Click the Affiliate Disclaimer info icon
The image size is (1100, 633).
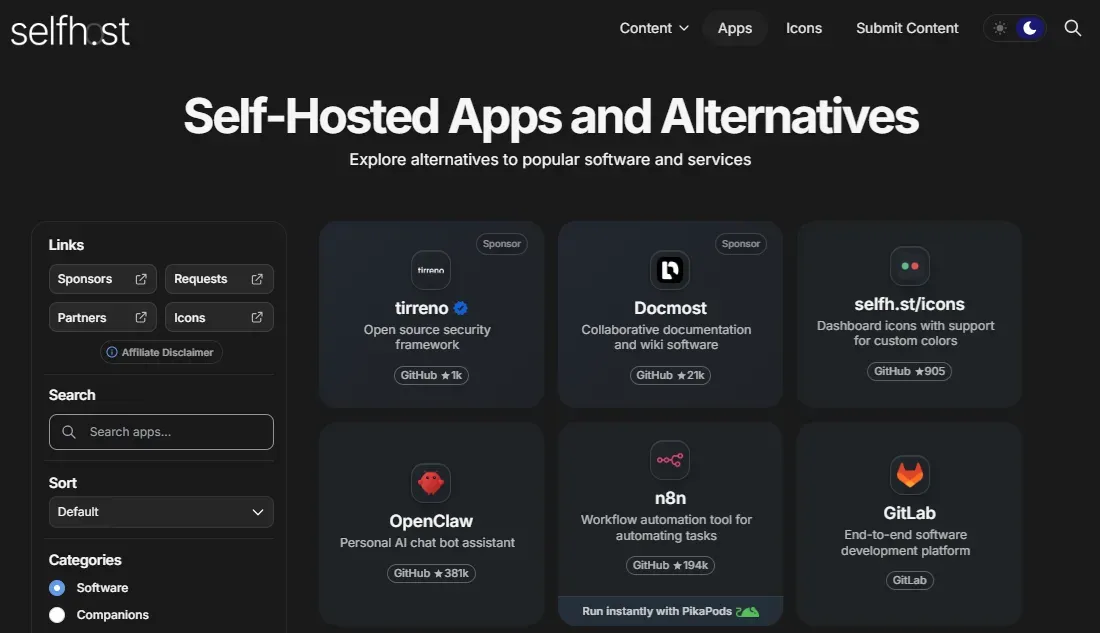[112, 352]
